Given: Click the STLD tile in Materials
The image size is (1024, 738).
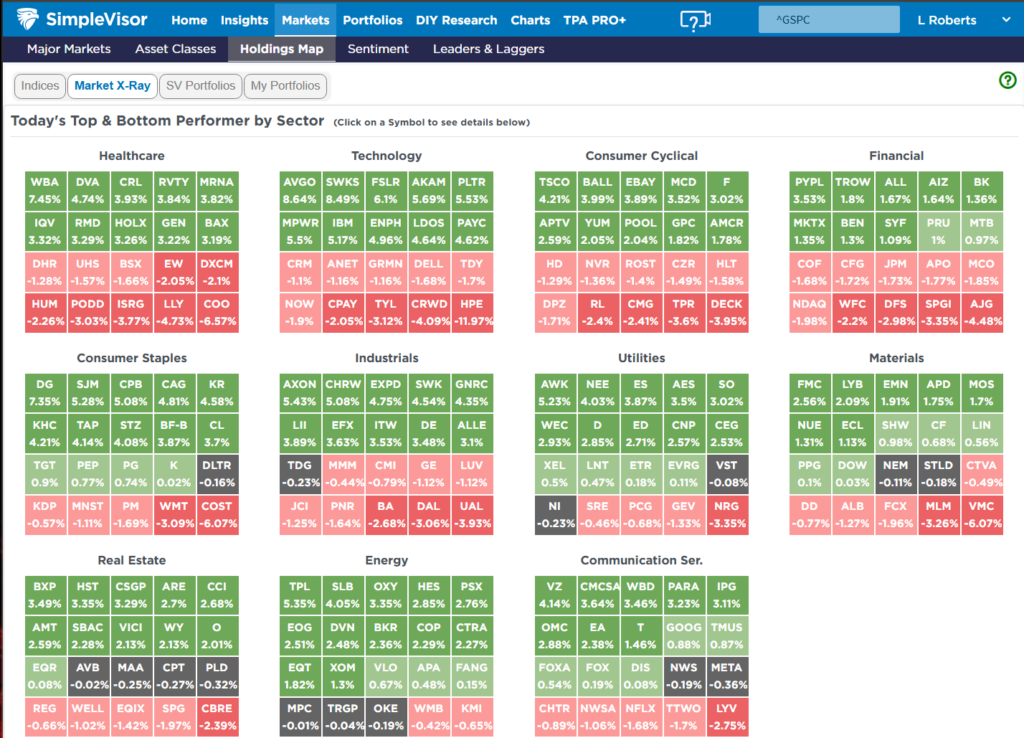Looking at the screenshot, I should (x=938, y=474).
